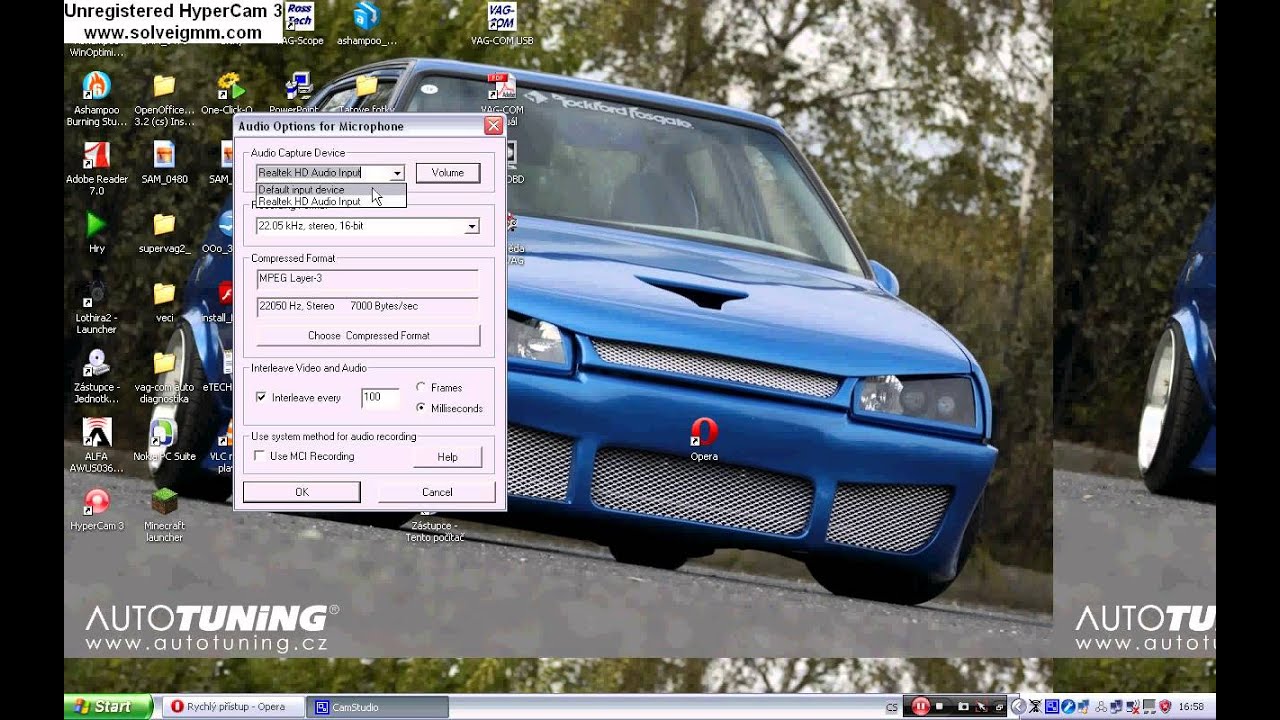Image resolution: width=1280 pixels, height=720 pixels.
Task: Expand the 22.05 kHz recording format dropdown
Action: coord(472,226)
